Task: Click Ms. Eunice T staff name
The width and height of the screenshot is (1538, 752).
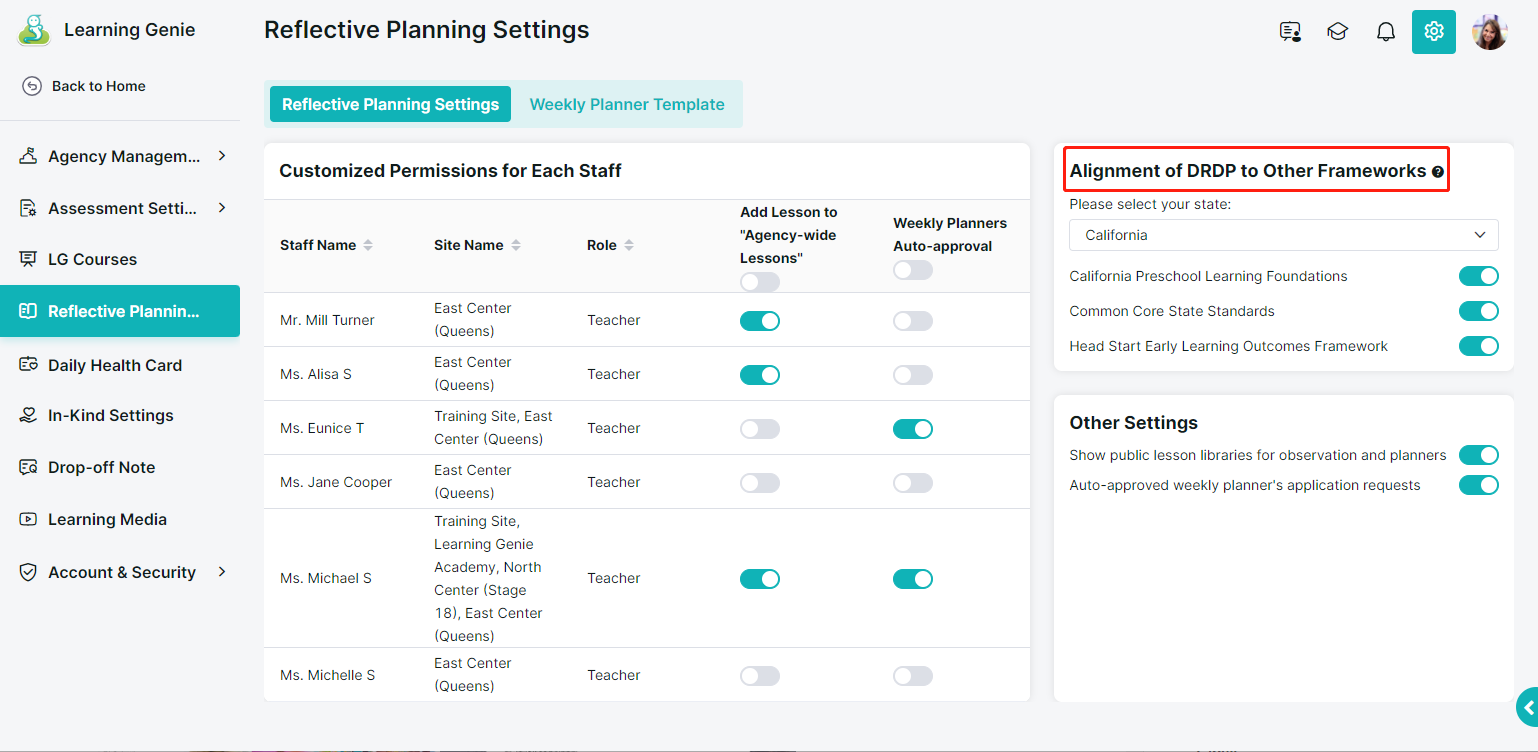Action: click(x=322, y=428)
